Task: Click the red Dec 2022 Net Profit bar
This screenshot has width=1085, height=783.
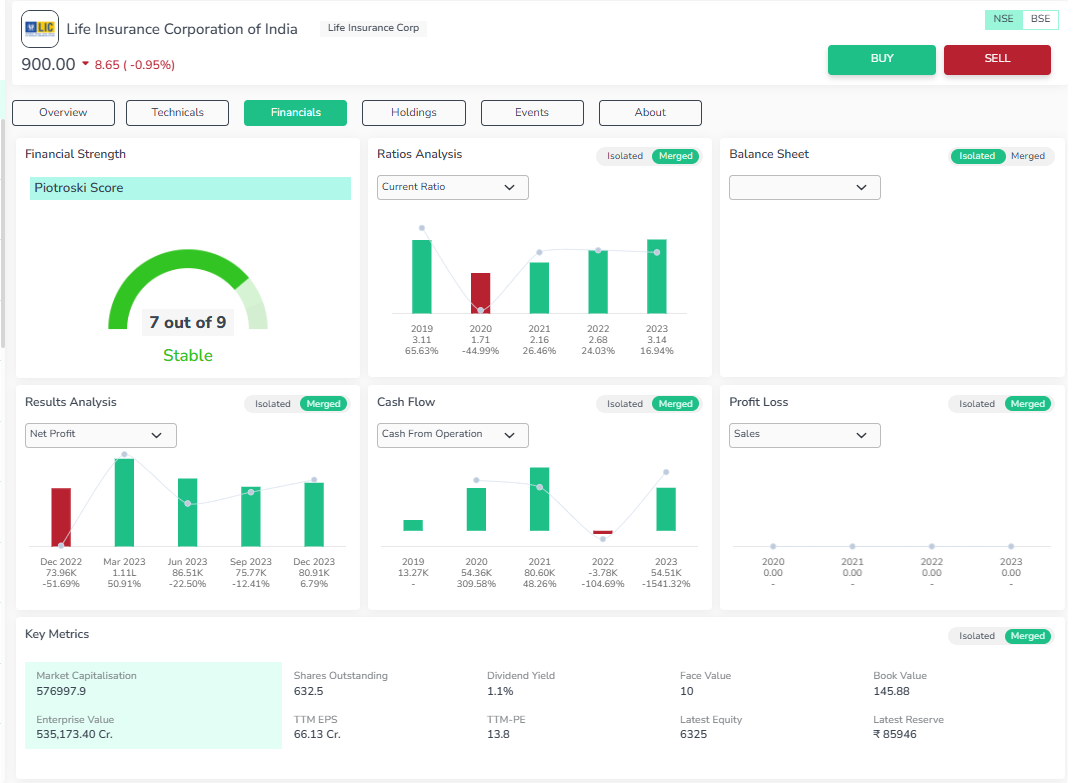Action: click(61, 517)
